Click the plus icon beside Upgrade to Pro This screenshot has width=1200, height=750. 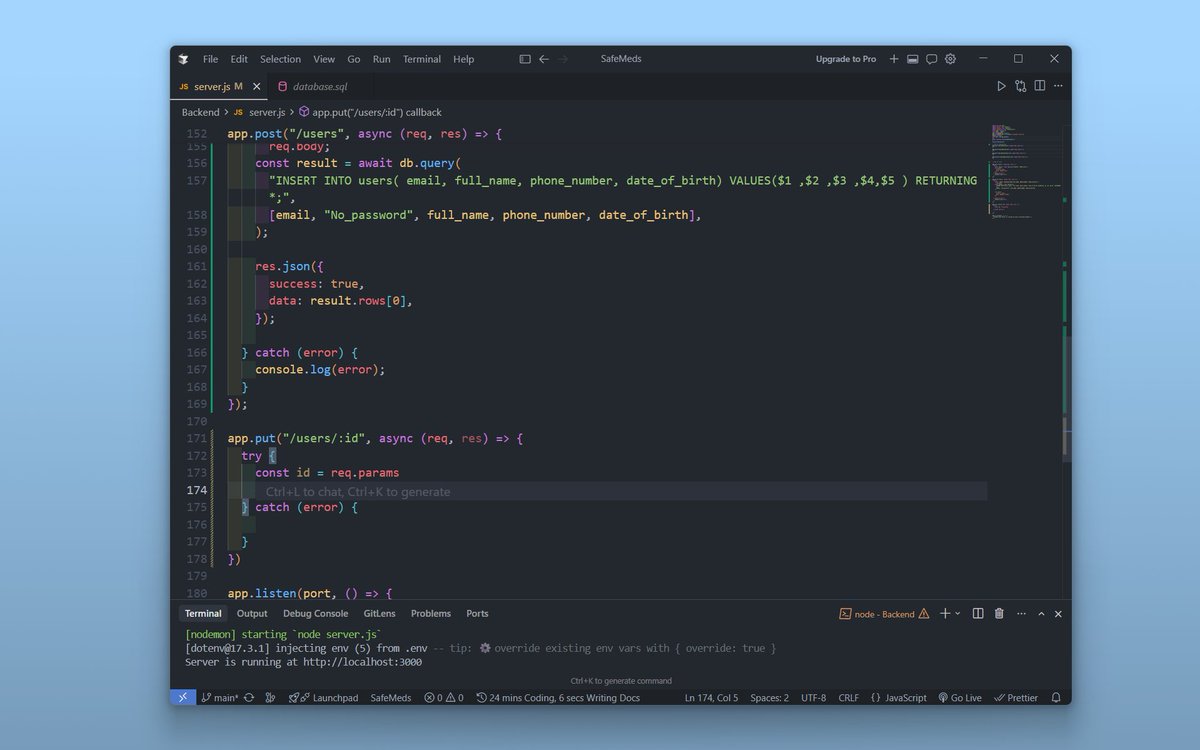coord(894,59)
